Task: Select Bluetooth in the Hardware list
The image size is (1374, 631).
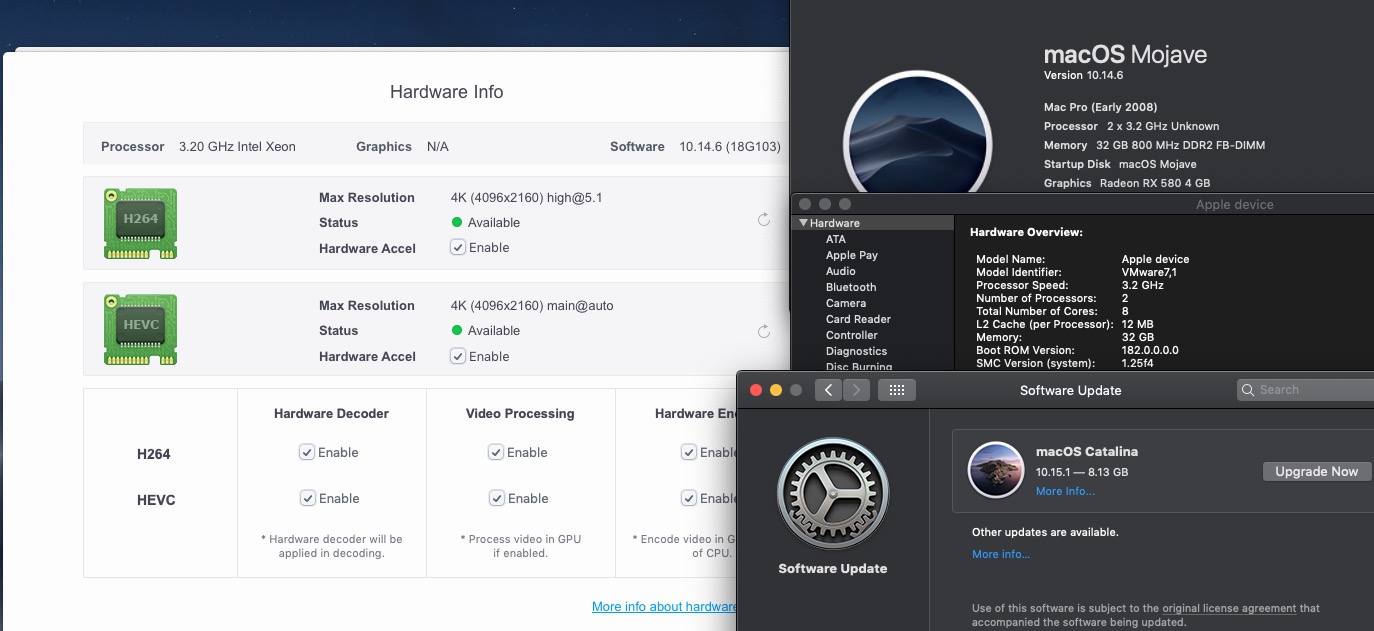Action: click(851, 287)
